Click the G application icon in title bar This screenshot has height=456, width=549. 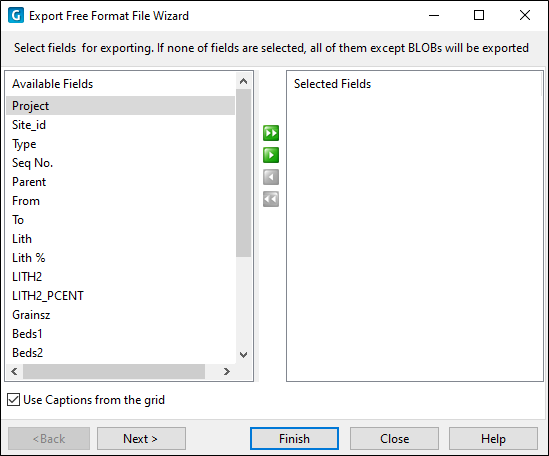click(16, 16)
